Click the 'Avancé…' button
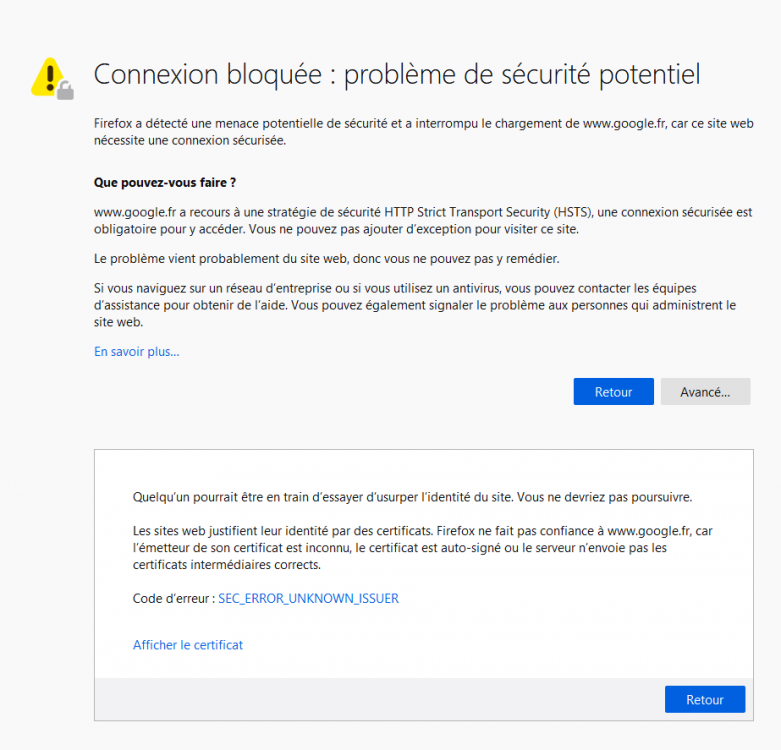Screen dimensions: 781x750 click(x=705, y=392)
